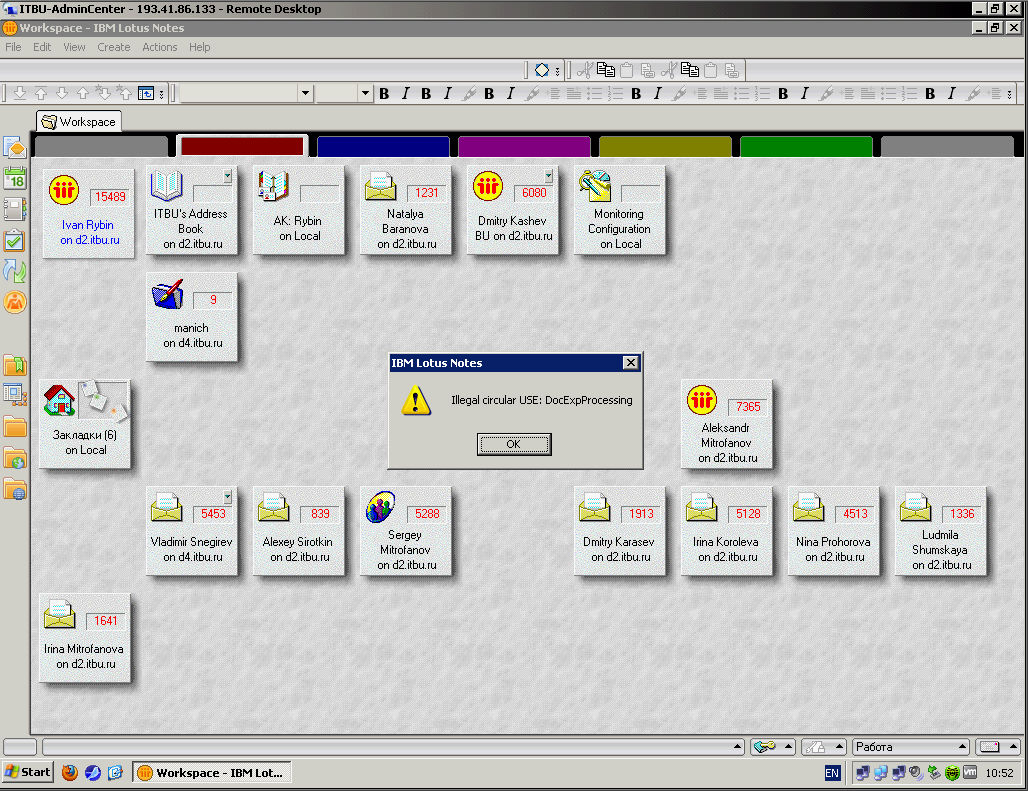1028x791 pixels.
Task: Open Ludmila Shumskaya mail tile
Action: 940,531
